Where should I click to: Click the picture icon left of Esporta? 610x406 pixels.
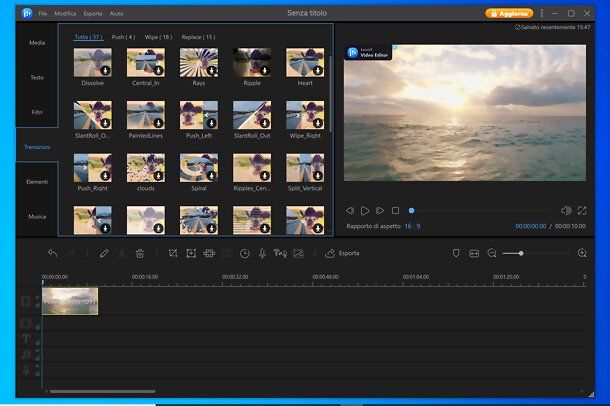pyautogui.click(x=298, y=254)
